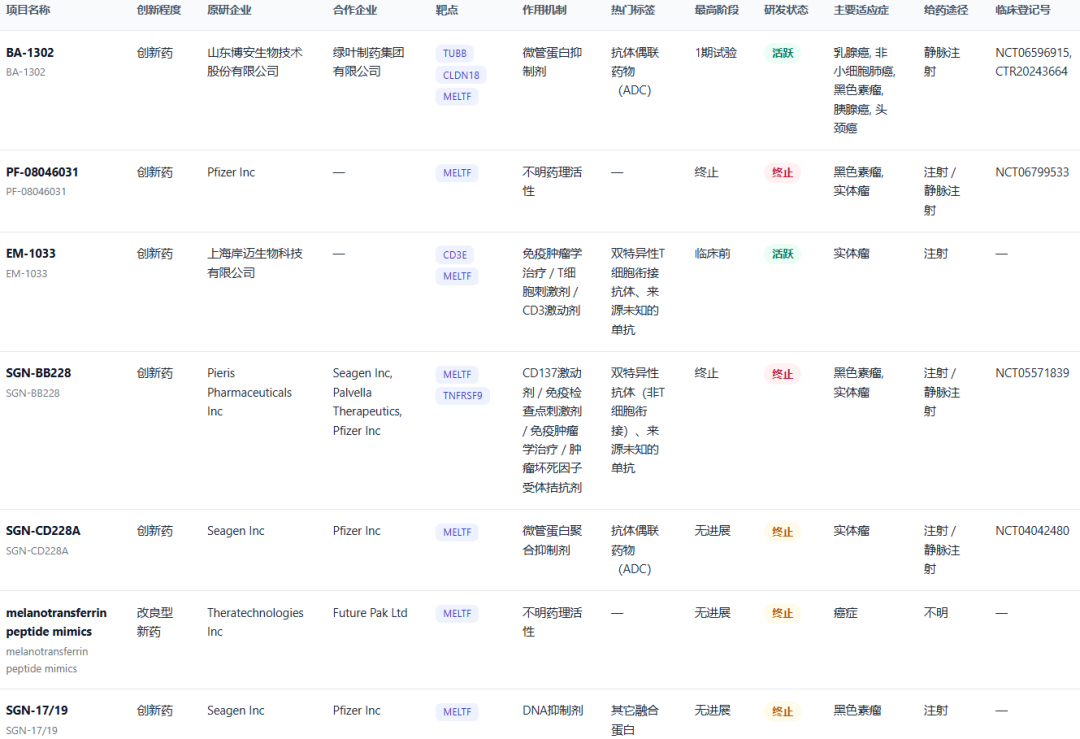Image resolution: width=1080 pixels, height=739 pixels.
Task: Click registration number NCT06596915, CTR20243664
Action: pos(1033,62)
